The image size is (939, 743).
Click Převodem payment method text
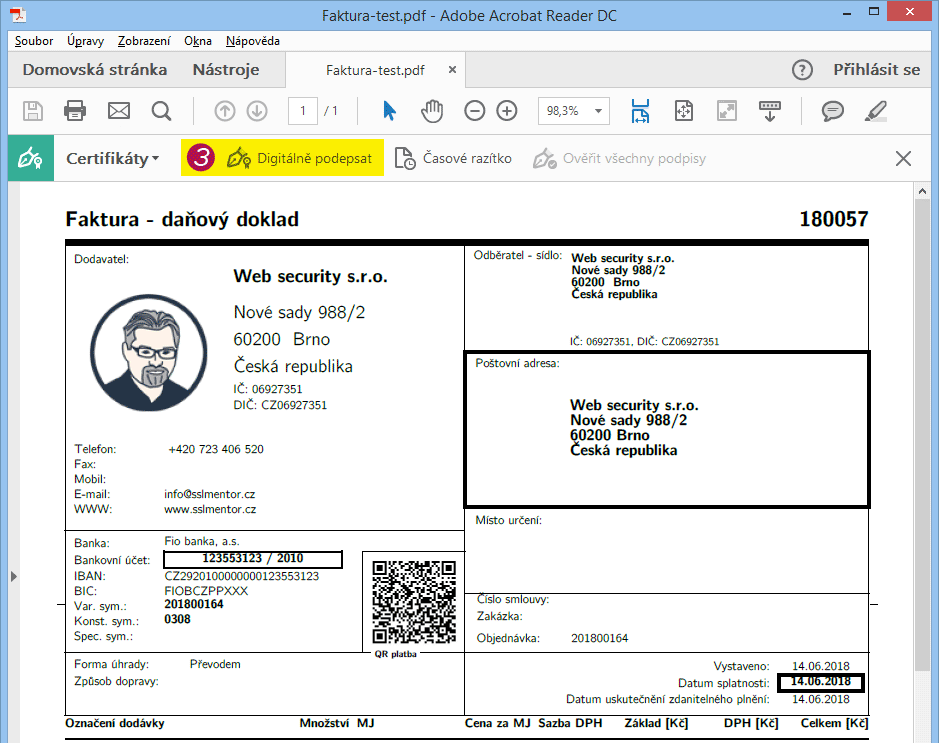click(215, 664)
